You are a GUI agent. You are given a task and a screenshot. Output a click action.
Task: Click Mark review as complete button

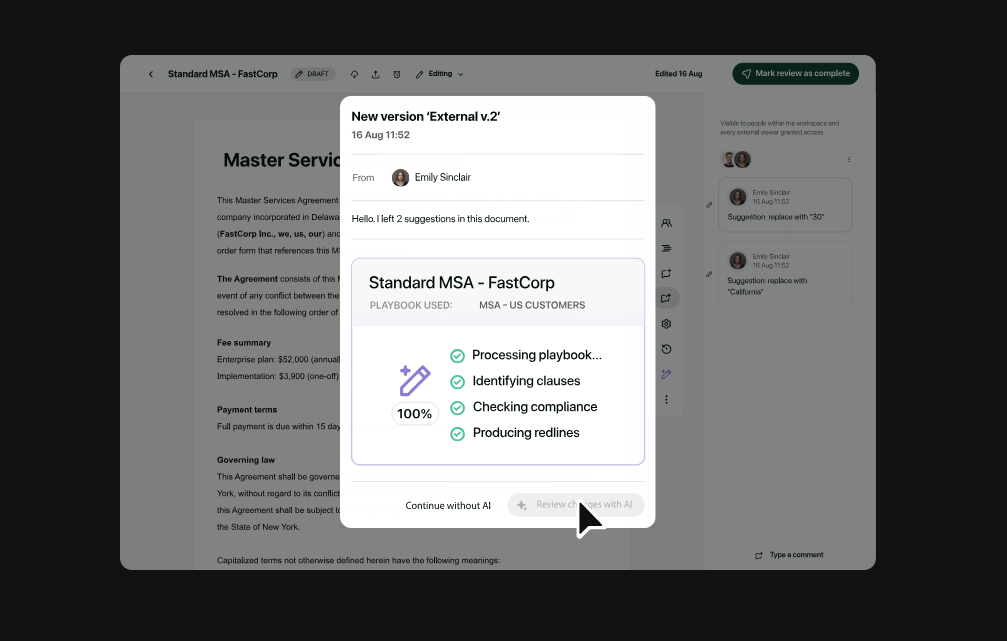795,73
